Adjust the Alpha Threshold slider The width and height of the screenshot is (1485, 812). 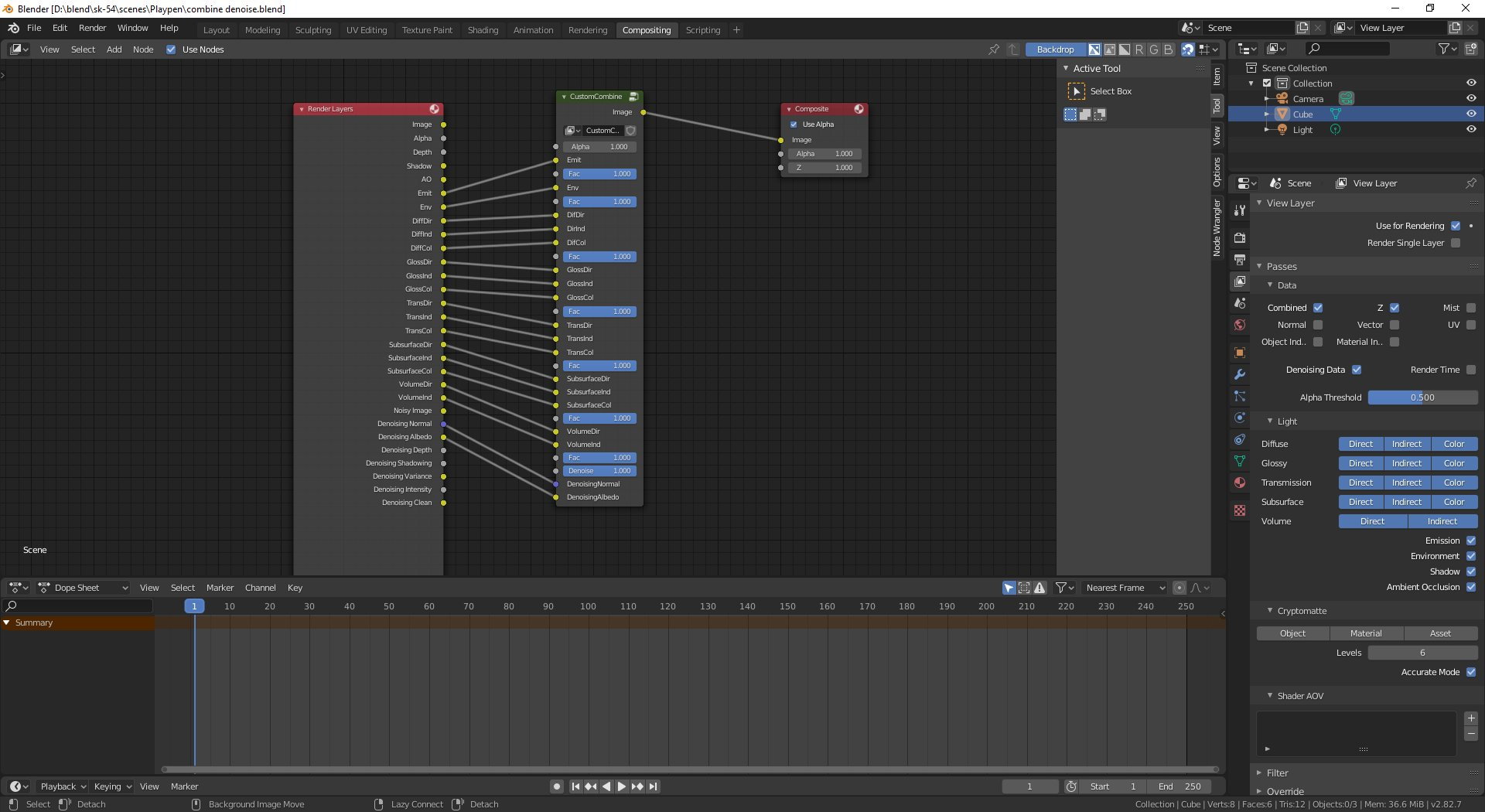1422,397
